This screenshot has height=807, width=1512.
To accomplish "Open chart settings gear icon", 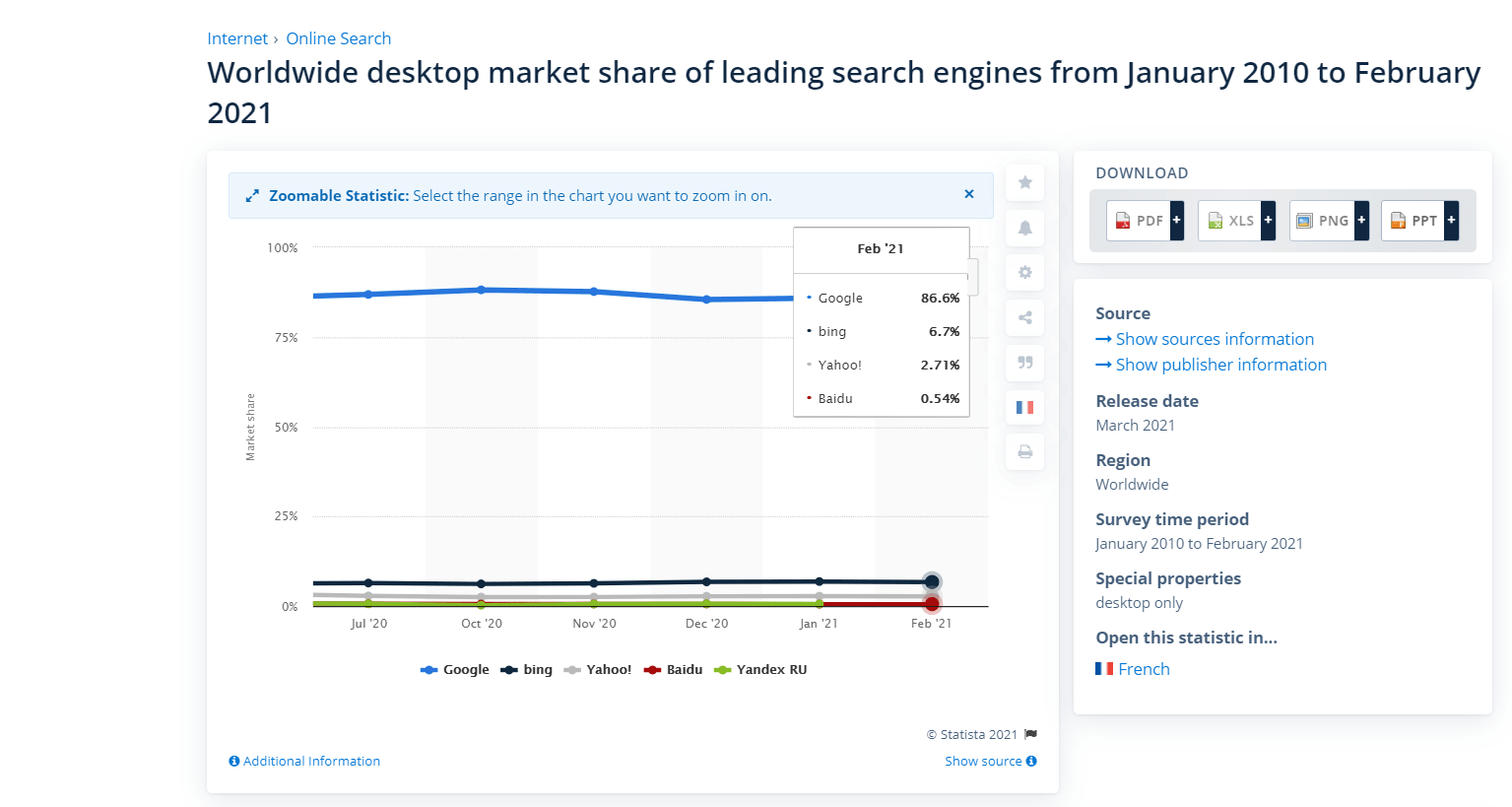I will [x=1024, y=272].
